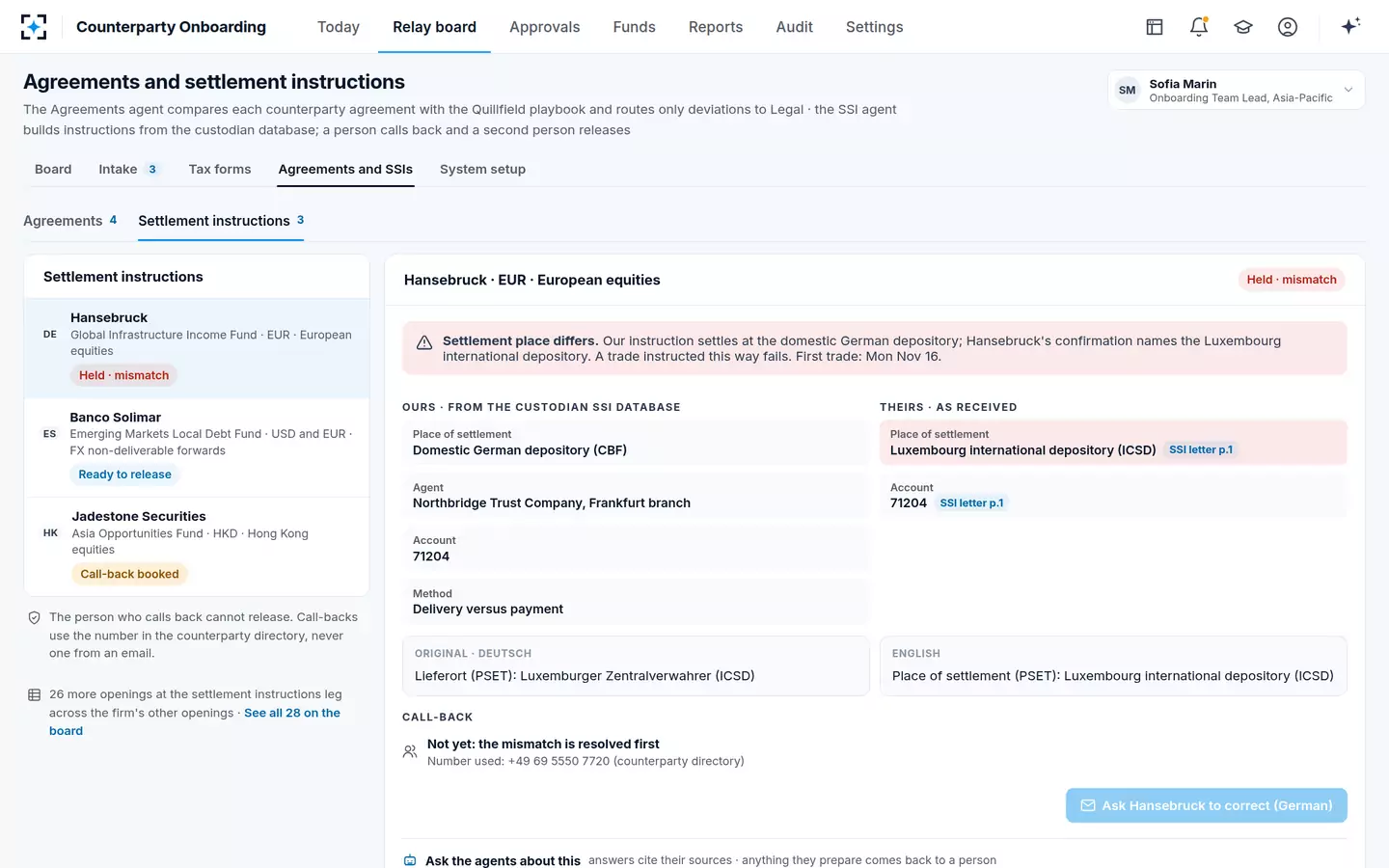Select the Jadestone Securities settlement instruction

197,547
